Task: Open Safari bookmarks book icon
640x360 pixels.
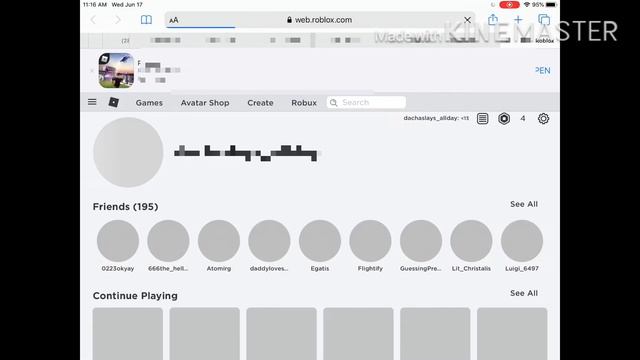Action: point(146,20)
